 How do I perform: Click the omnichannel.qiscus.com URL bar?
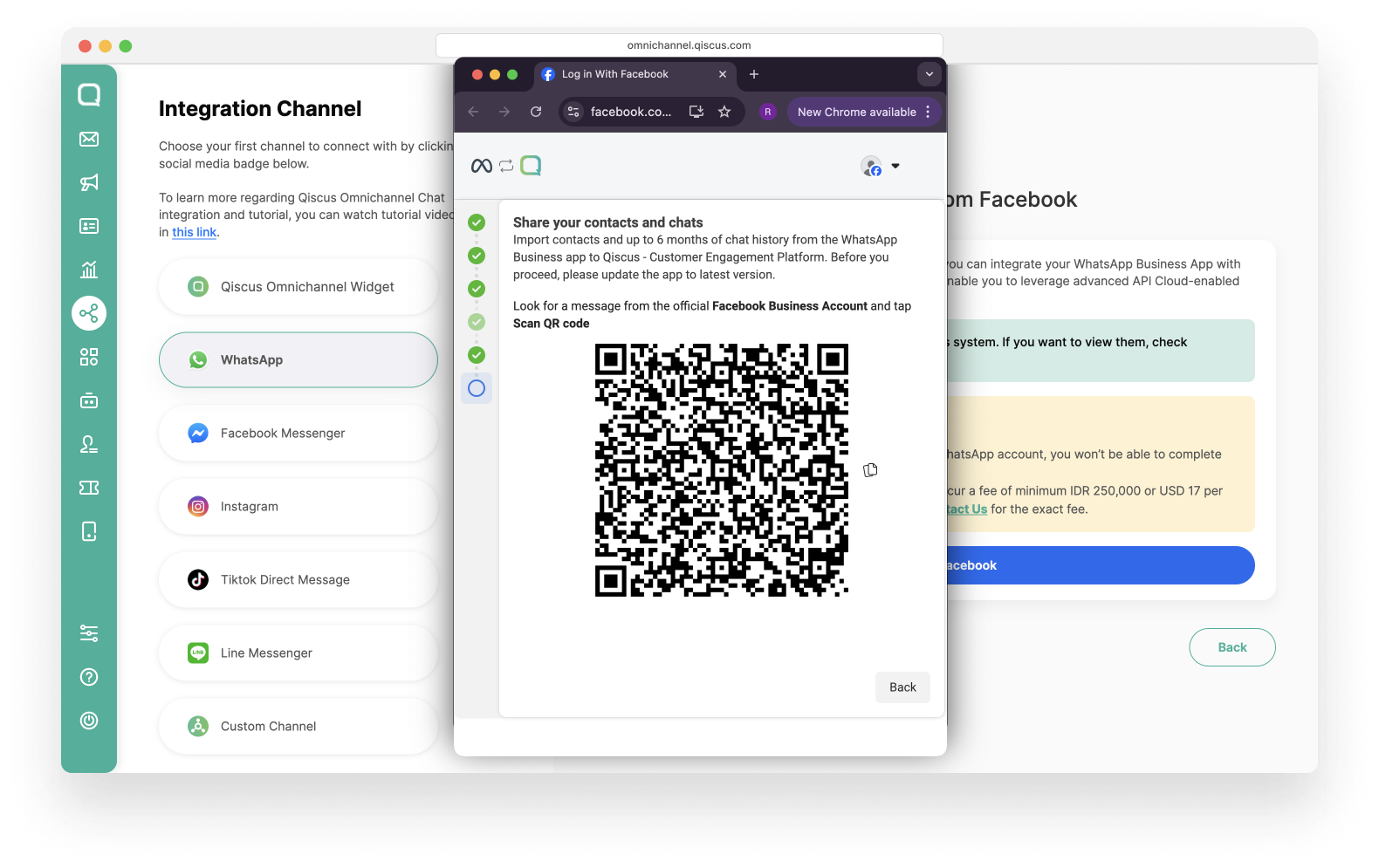(689, 45)
